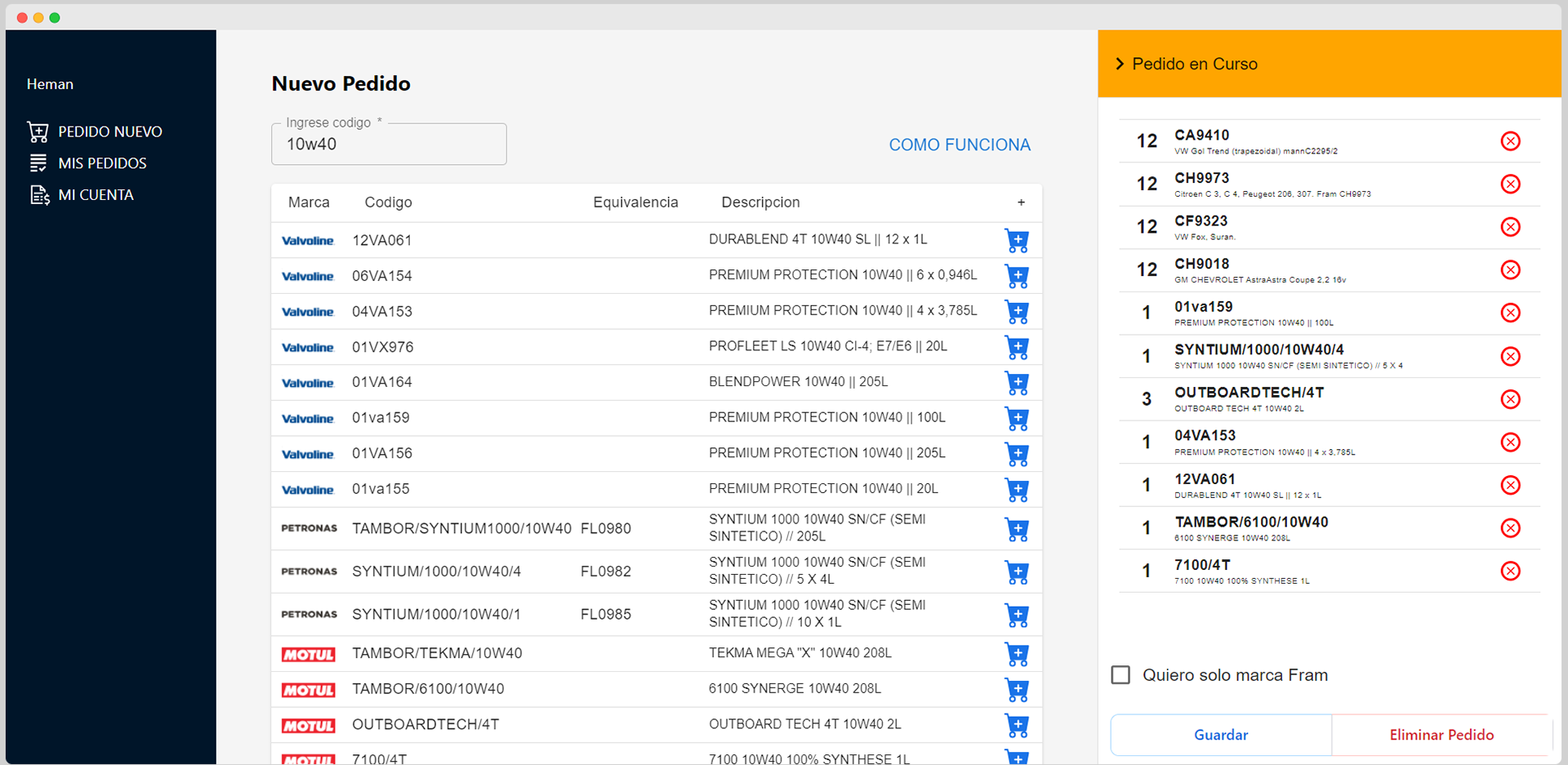The image size is (1568, 765).
Task: Remove CH9018 from current order
Action: point(1510,269)
